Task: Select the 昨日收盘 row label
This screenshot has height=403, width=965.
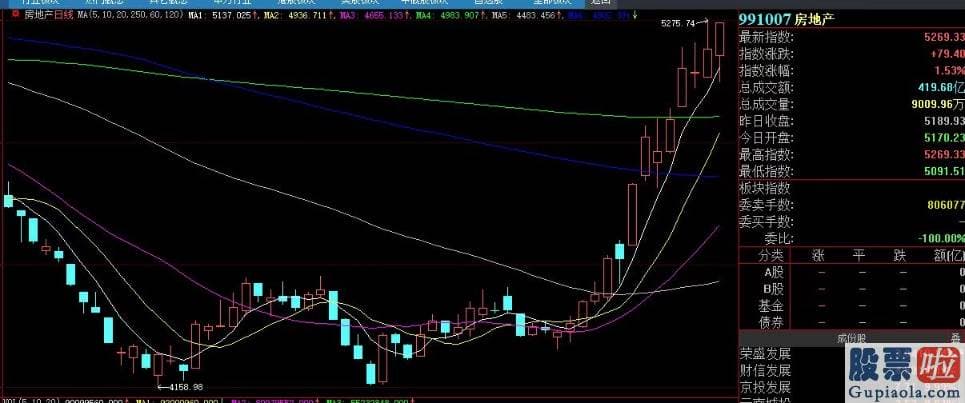Action: click(766, 121)
